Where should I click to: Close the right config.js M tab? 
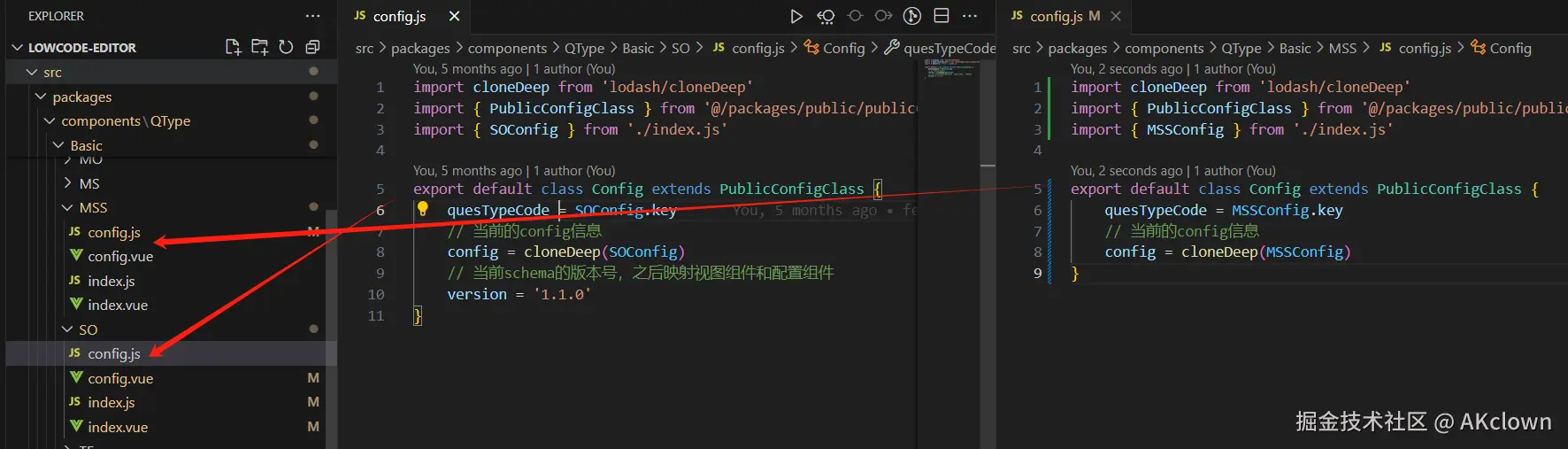click(1116, 16)
